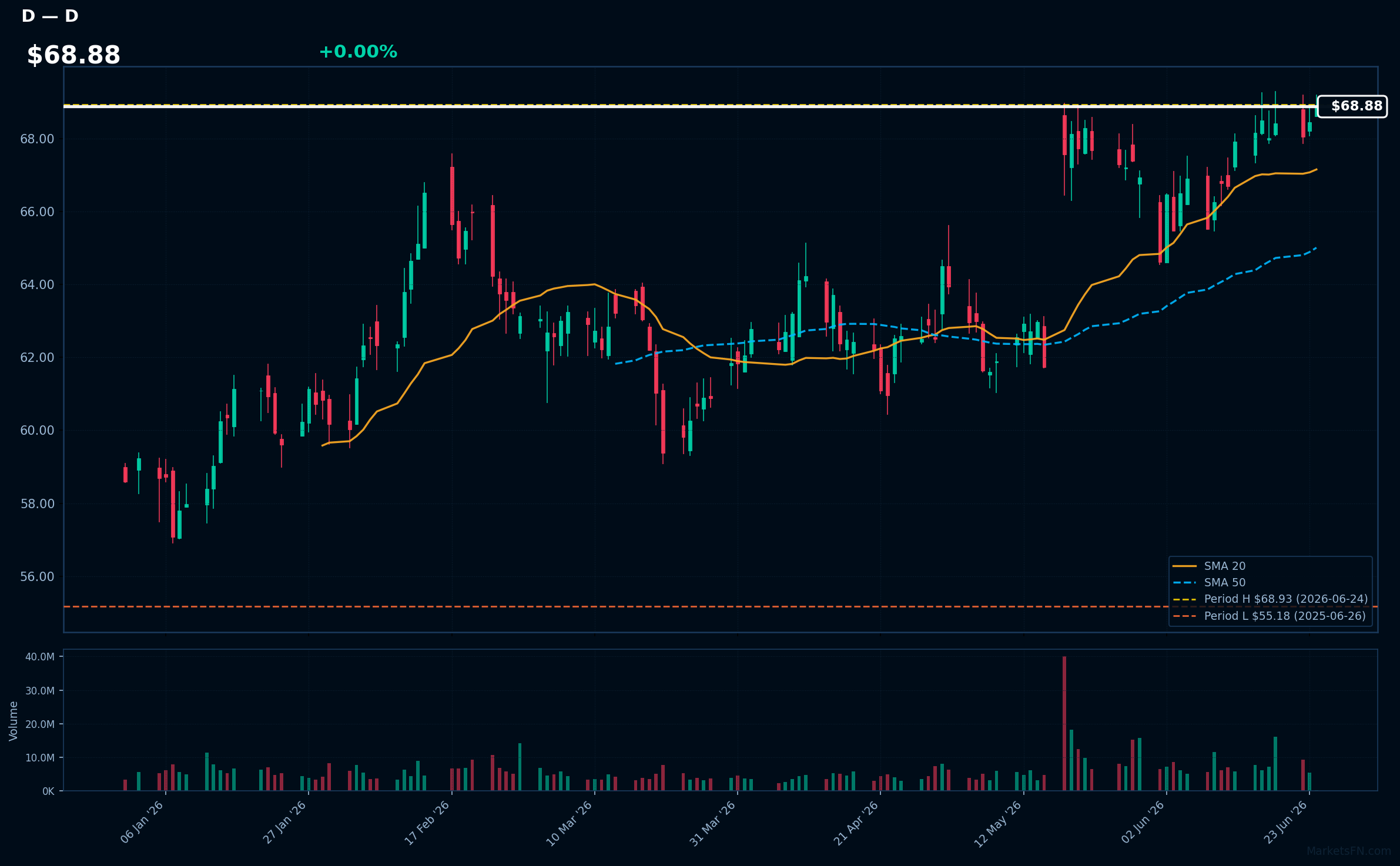The width and height of the screenshot is (1400, 866).
Task: Click the 56.00 price axis label
Action: [37, 577]
